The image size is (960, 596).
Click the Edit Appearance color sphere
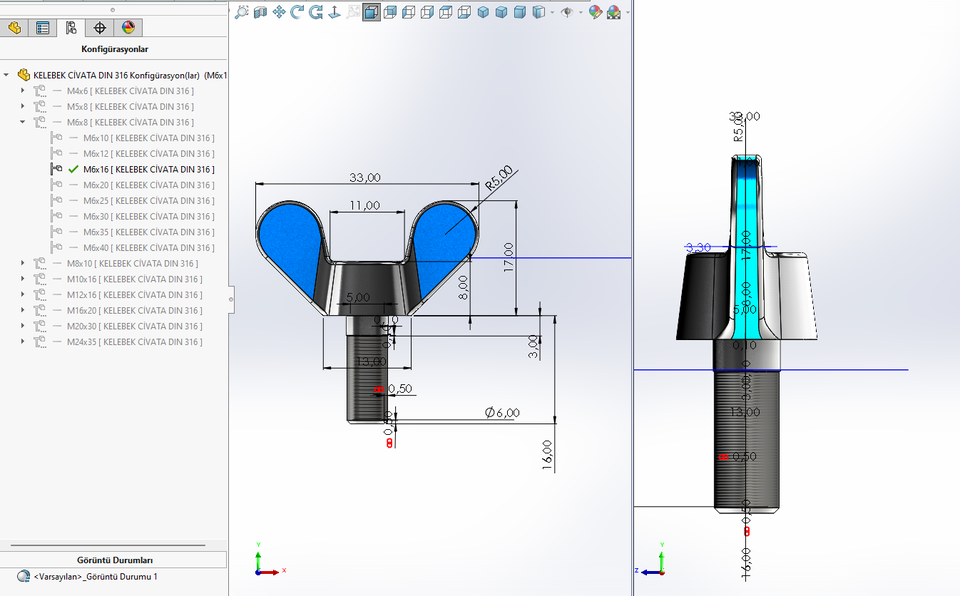[x=595, y=12]
